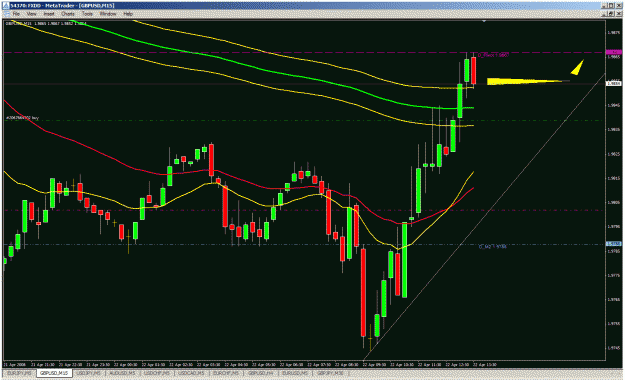
Task: Open the USDCHF,M5 chart tab
Action: click(x=157, y=373)
